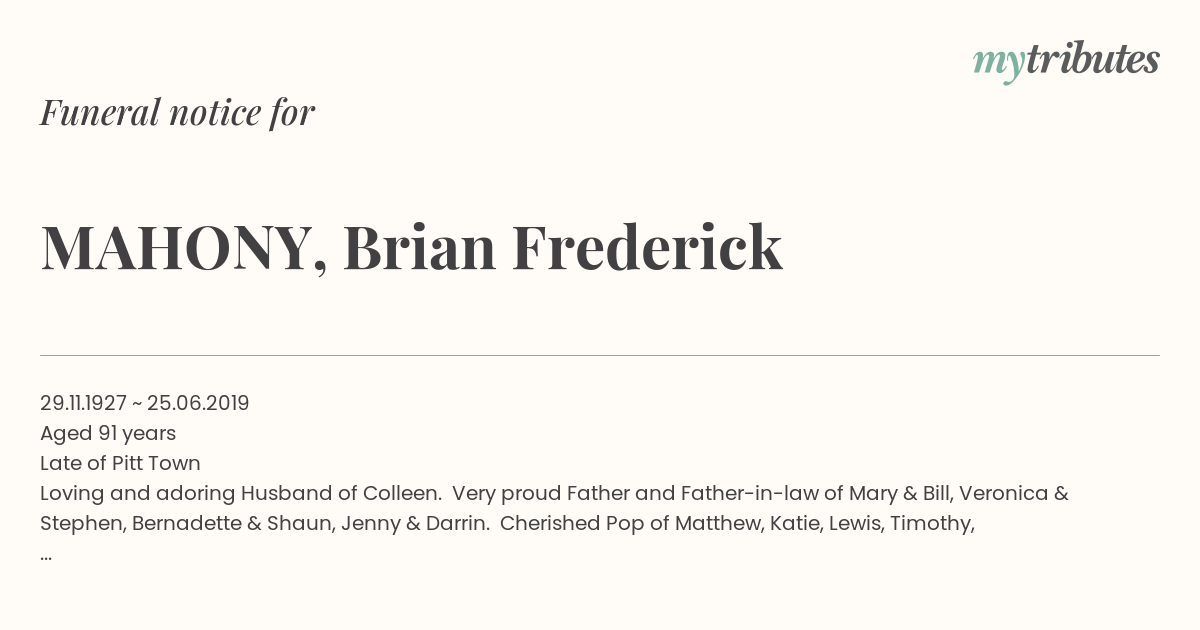Click the mytributes logo
Viewport: 1200px width, 630px height.
tap(1066, 60)
